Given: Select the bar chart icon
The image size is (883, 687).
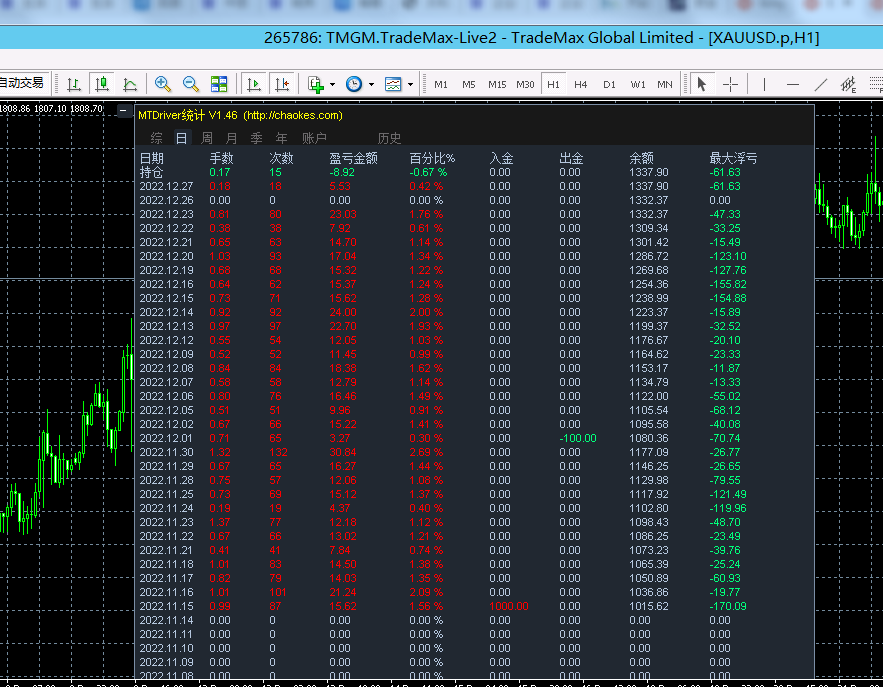Looking at the screenshot, I should point(74,84).
